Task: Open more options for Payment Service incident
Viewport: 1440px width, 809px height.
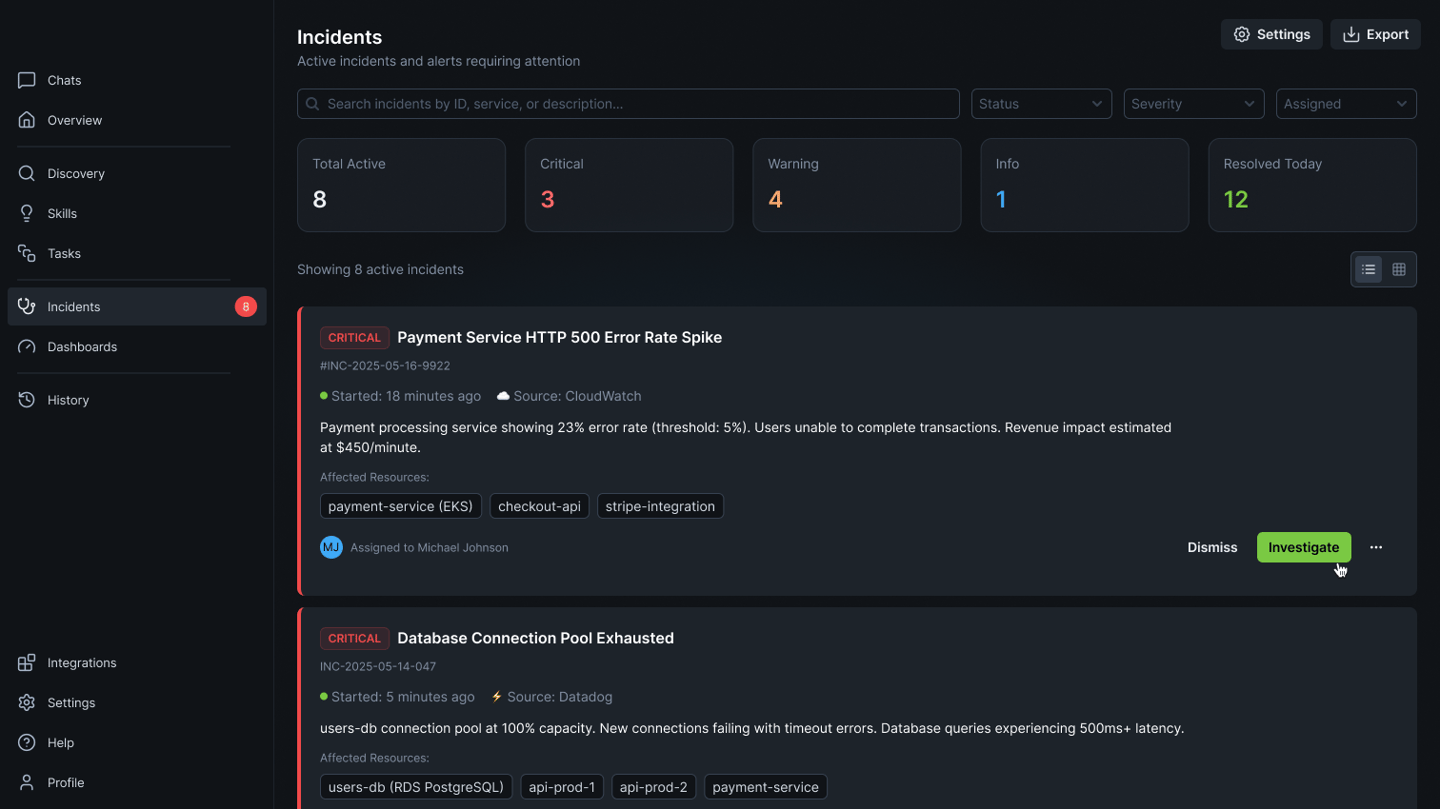Action: (1376, 547)
